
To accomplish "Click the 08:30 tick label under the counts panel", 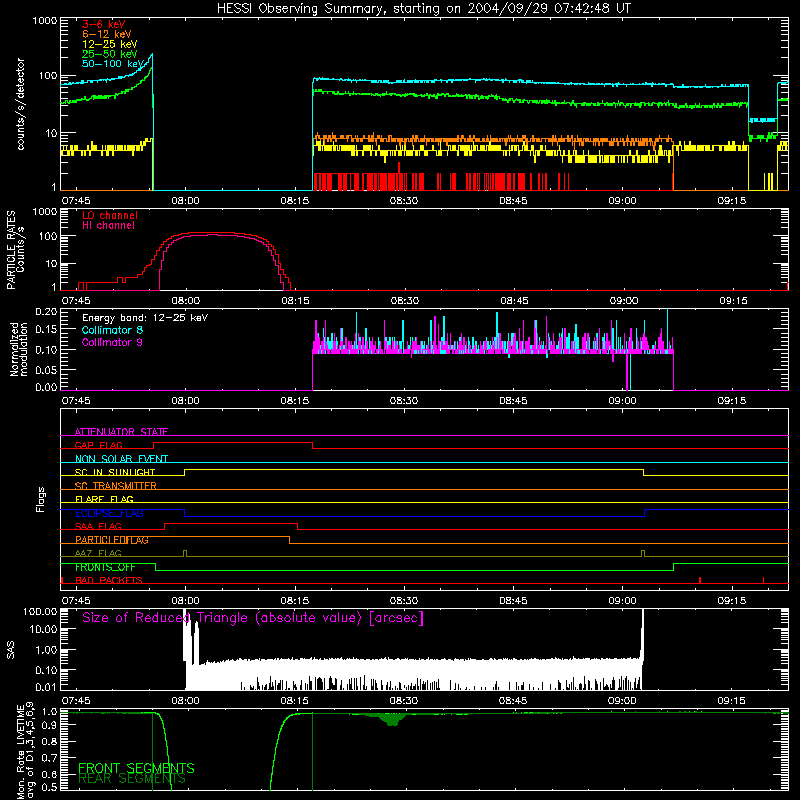I will click(x=404, y=201).
